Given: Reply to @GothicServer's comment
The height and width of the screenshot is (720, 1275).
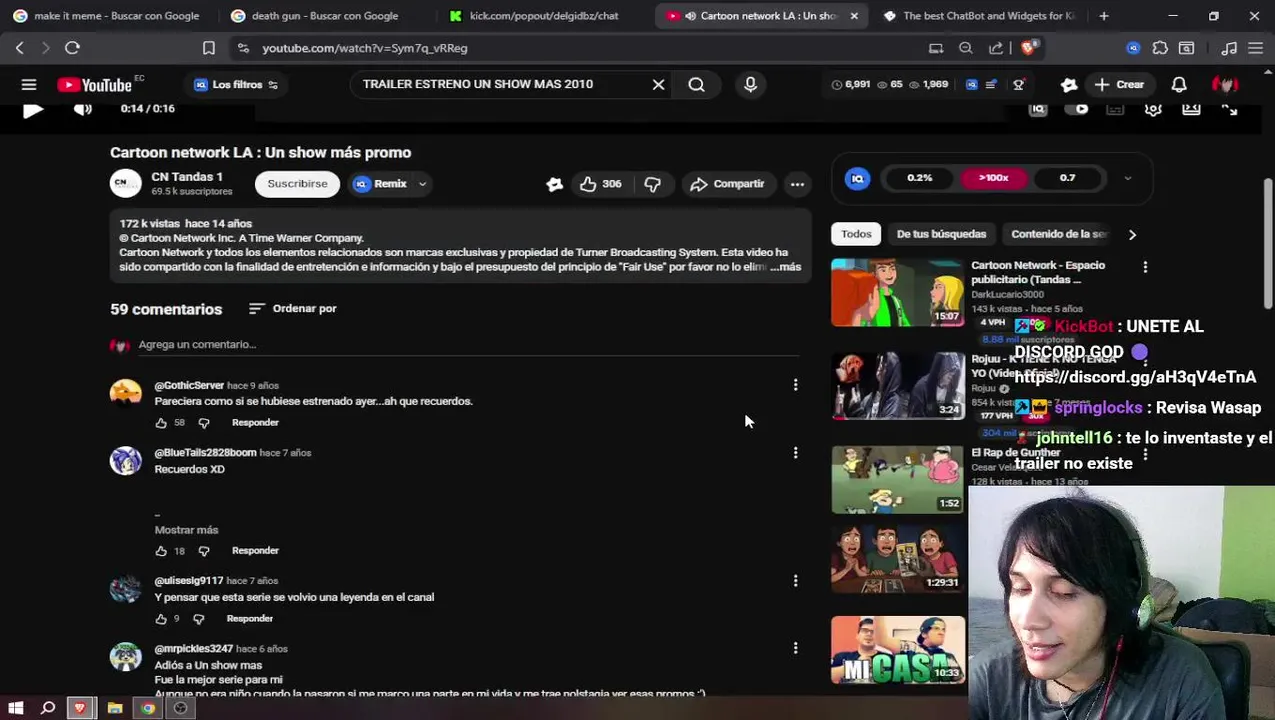Looking at the screenshot, I should coord(255,423).
